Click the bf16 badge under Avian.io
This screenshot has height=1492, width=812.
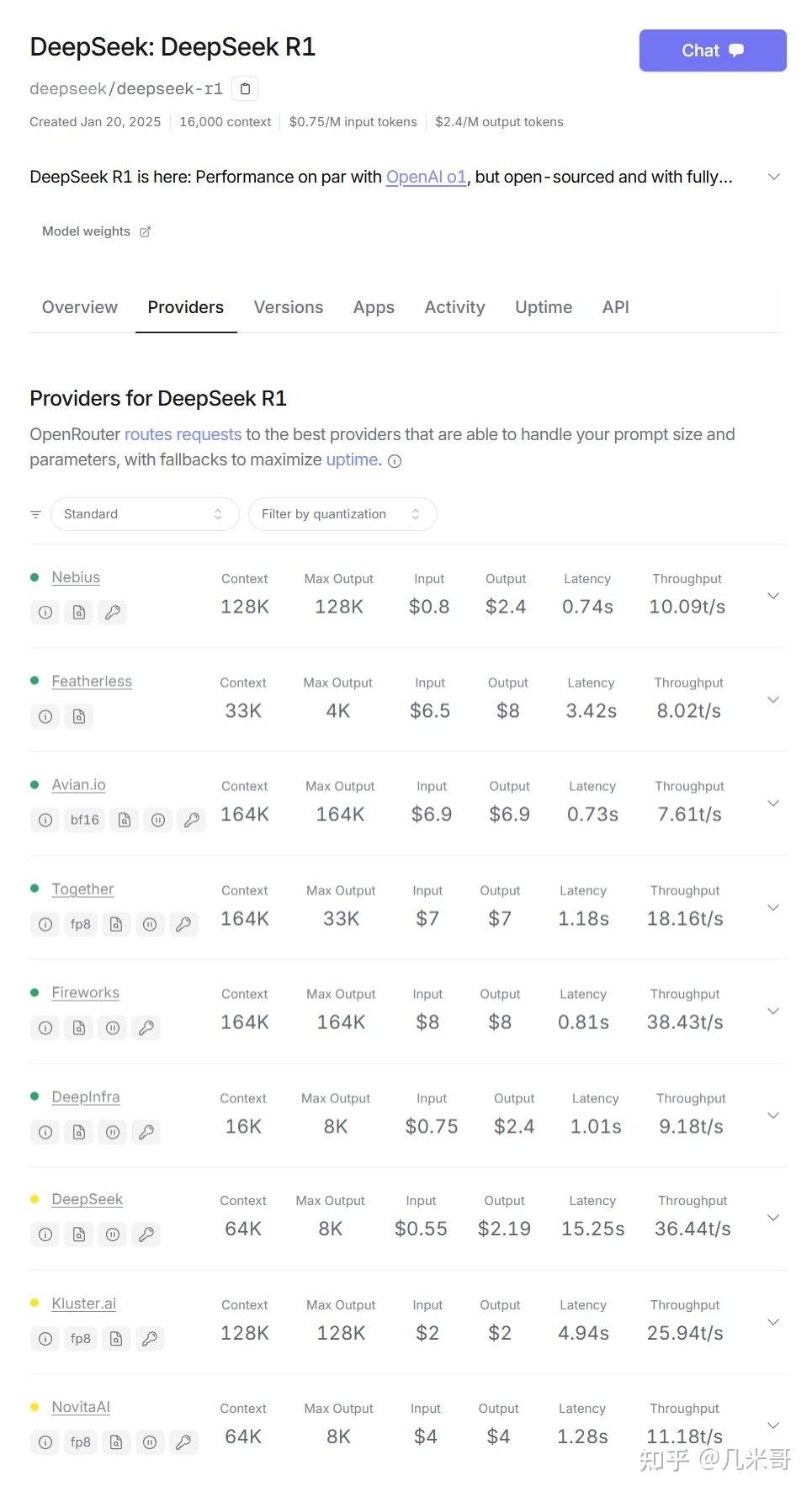click(84, 820)
